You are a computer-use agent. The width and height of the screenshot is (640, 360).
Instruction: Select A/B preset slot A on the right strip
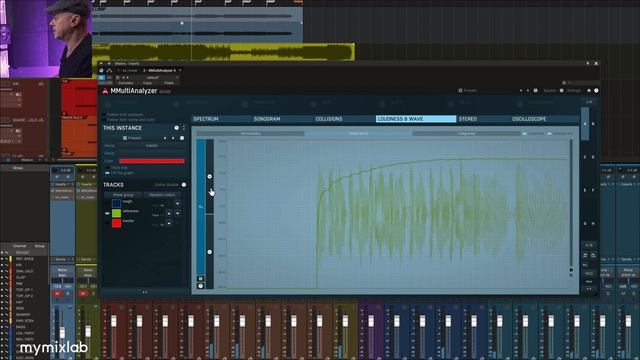pyautogui.click(x=585, y=124)
